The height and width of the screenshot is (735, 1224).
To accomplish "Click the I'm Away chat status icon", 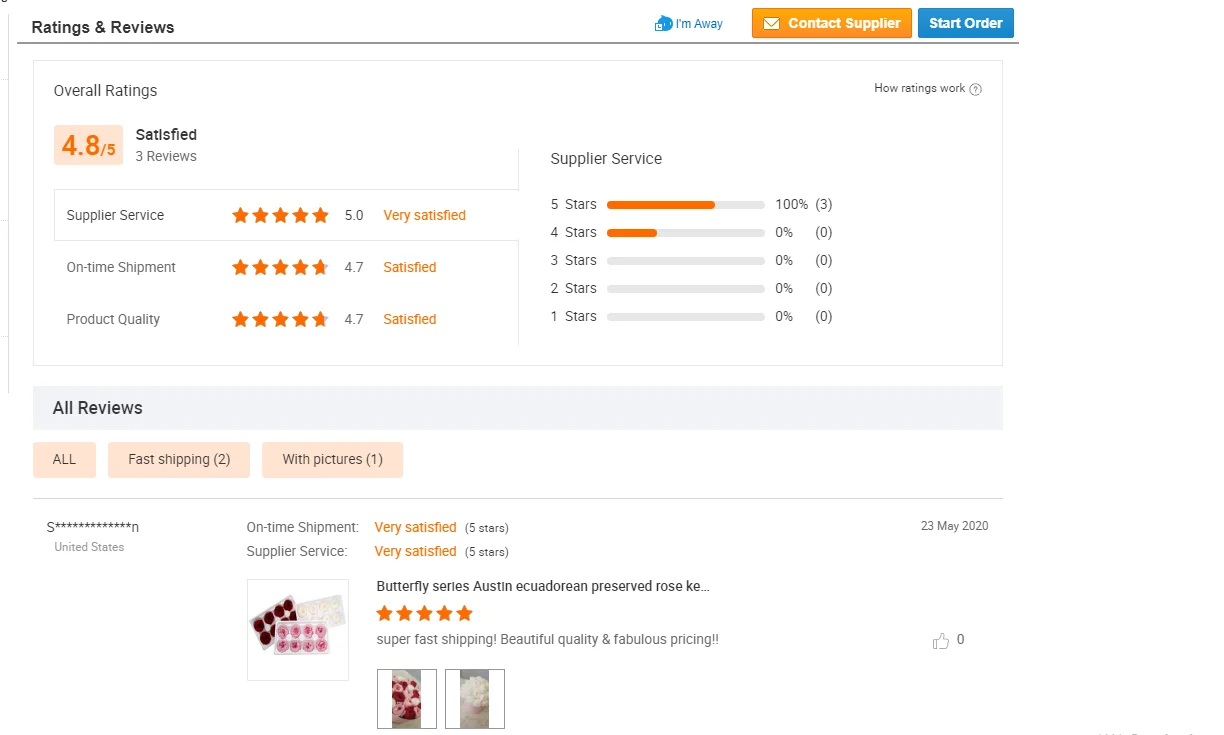I will [663, 24].
